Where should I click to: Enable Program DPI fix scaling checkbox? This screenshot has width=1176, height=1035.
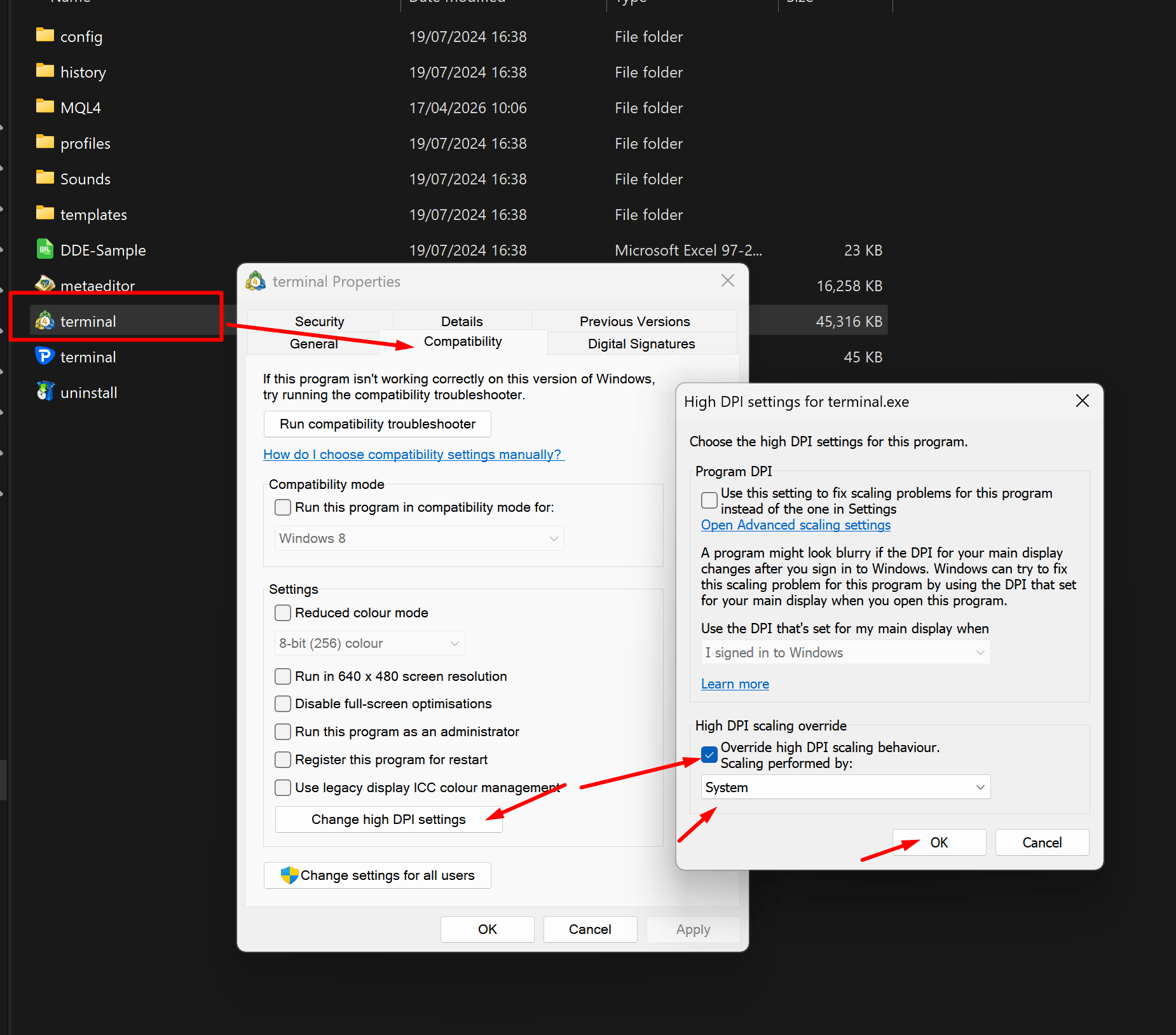[709, 500]
